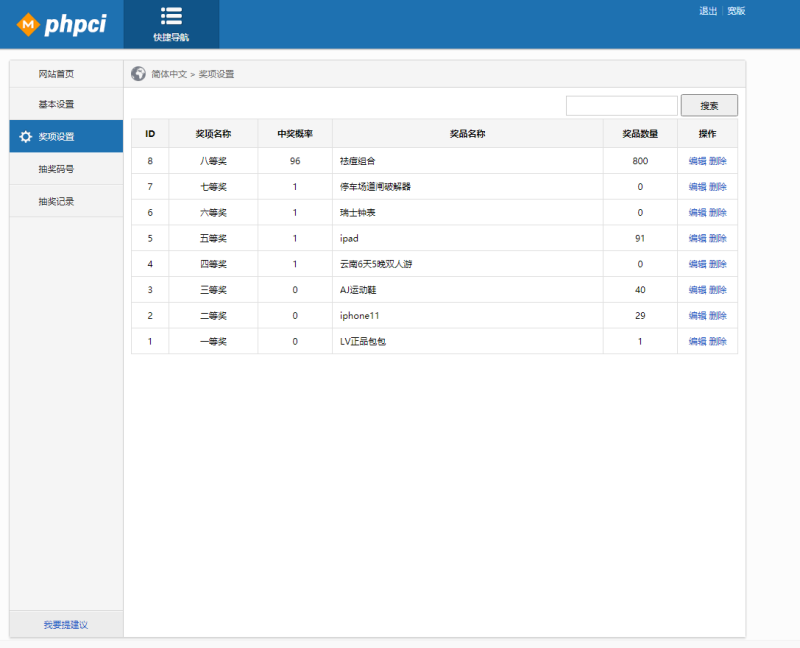Edit the 四等奖 row
Viewport: 800px width, 648px height.
tap(697, 264)
